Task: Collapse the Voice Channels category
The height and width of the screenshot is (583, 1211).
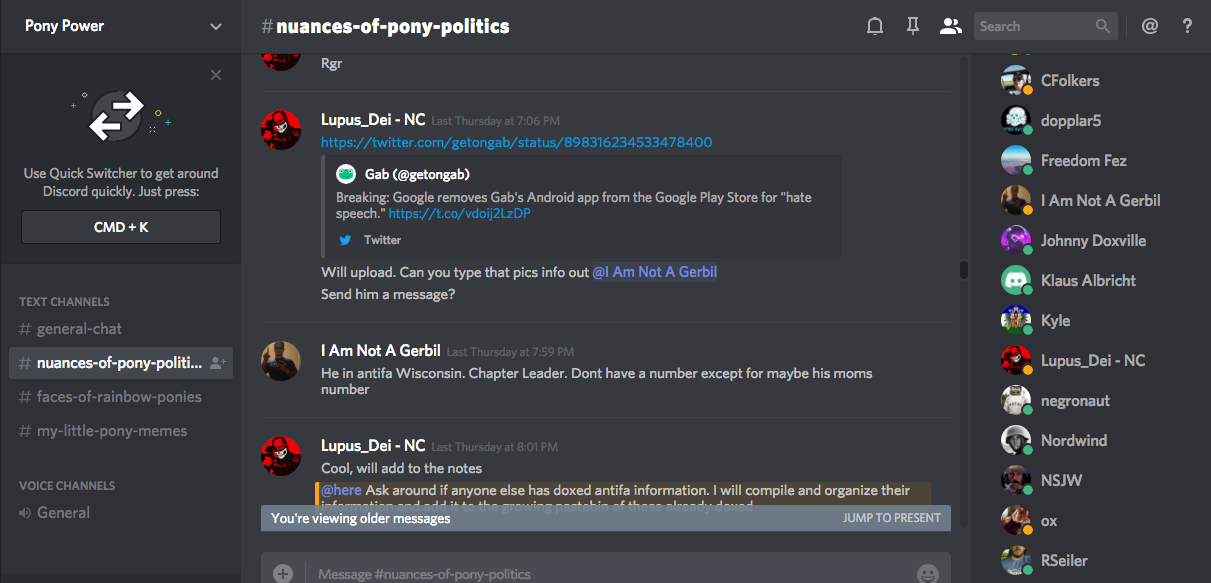Action: [67, 485]
